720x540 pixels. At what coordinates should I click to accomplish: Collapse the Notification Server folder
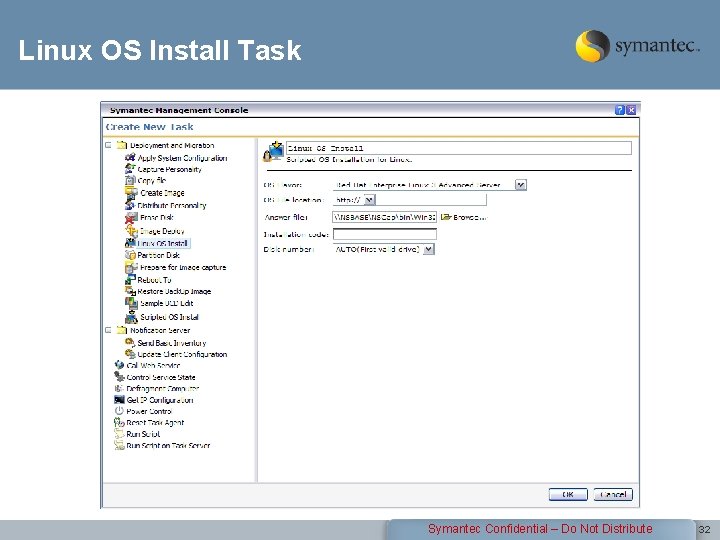108,330
